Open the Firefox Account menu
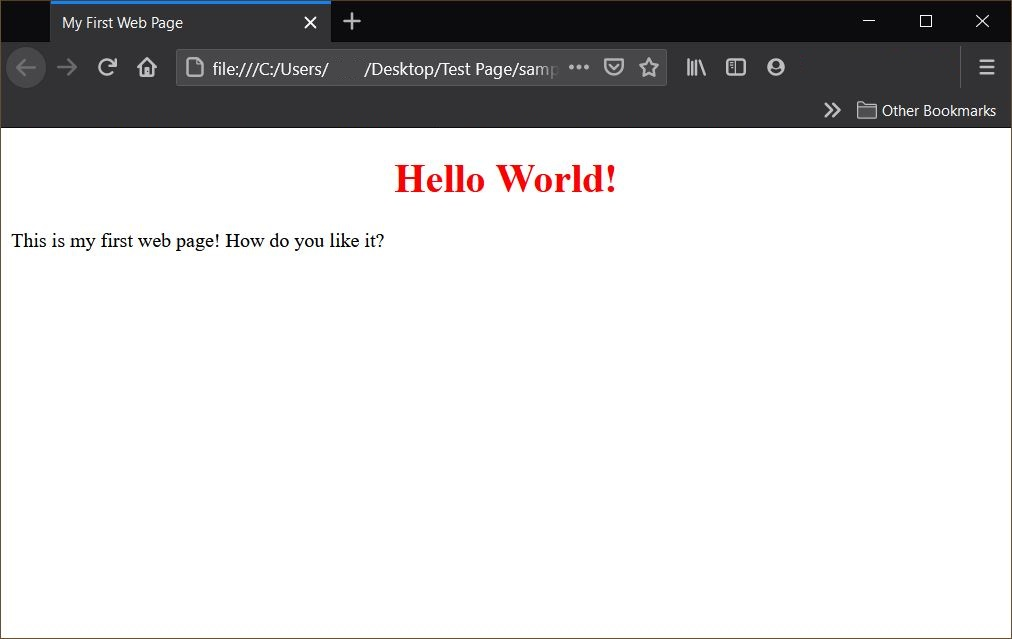 coord(775,68)
